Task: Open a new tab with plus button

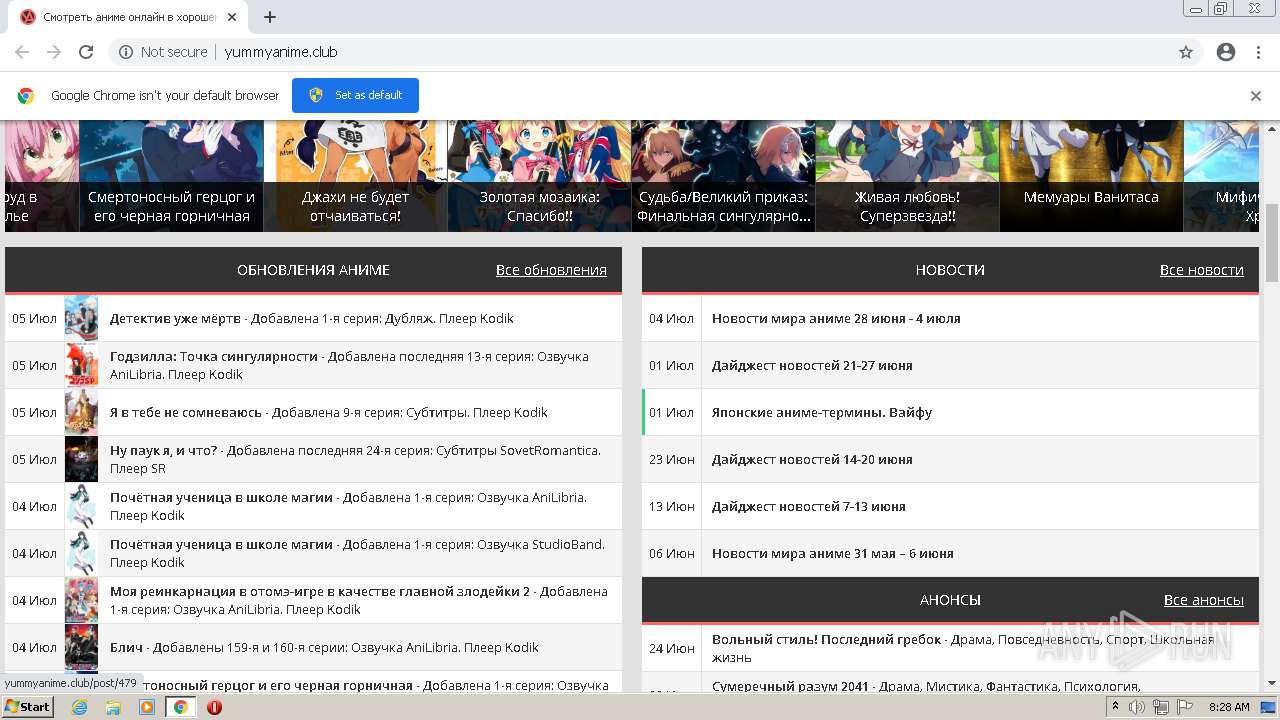Action: 270,17
